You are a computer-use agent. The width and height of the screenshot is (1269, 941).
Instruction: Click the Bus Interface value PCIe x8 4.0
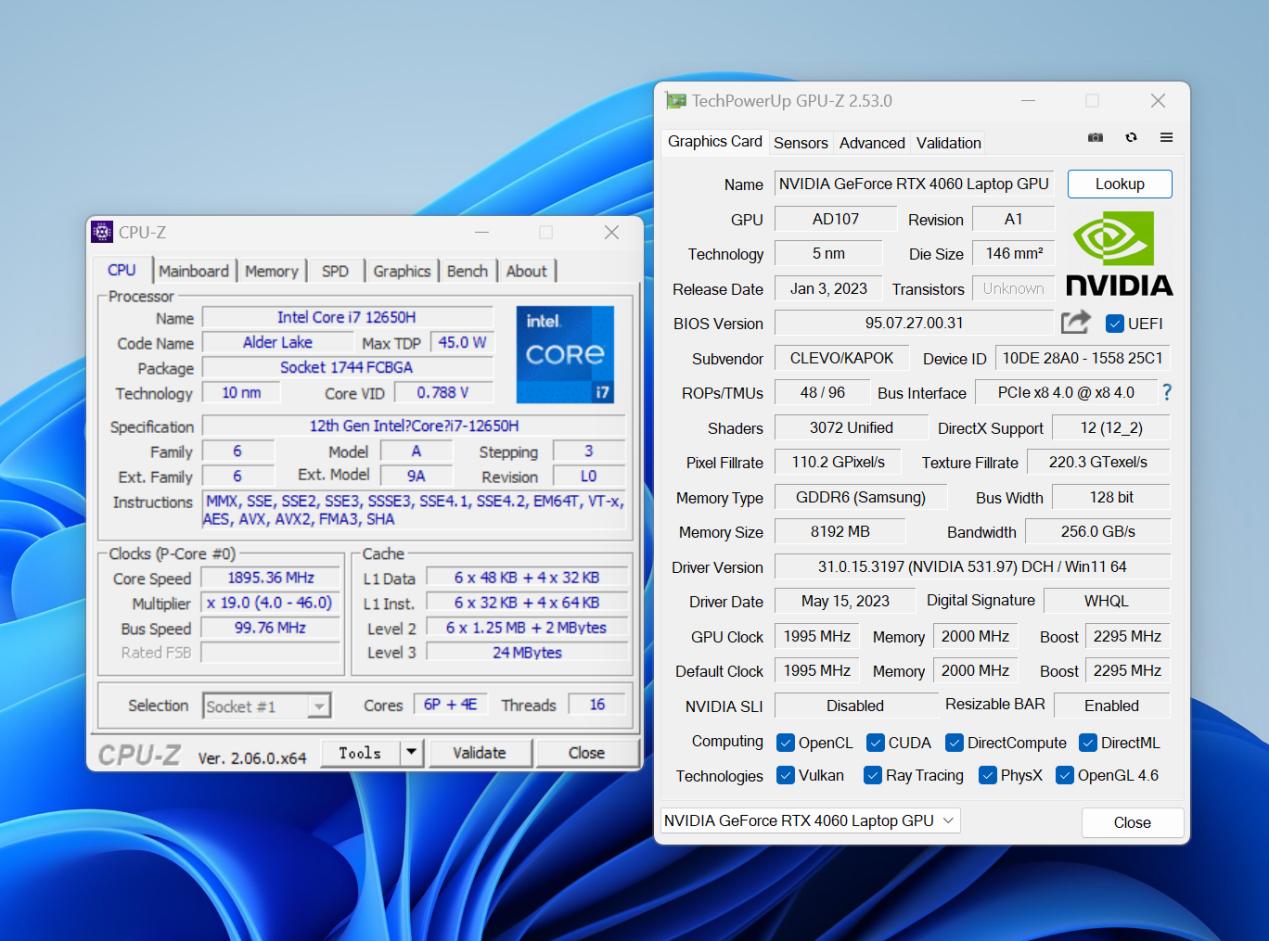click(x=1066, y=393)
